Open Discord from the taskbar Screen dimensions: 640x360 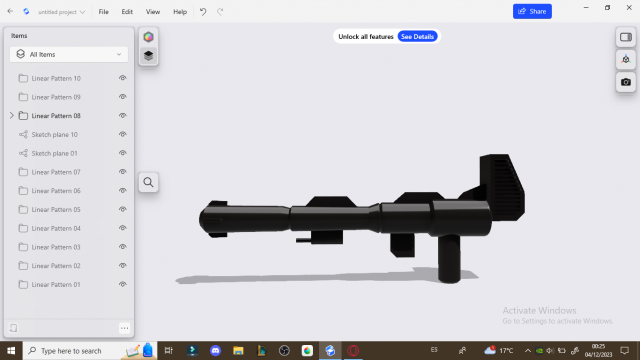[x=215, y=351]
